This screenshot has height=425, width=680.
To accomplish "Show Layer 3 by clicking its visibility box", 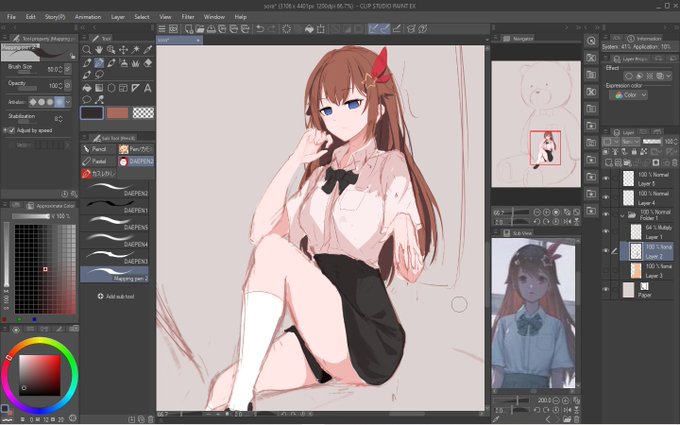I will pos(606,270).
